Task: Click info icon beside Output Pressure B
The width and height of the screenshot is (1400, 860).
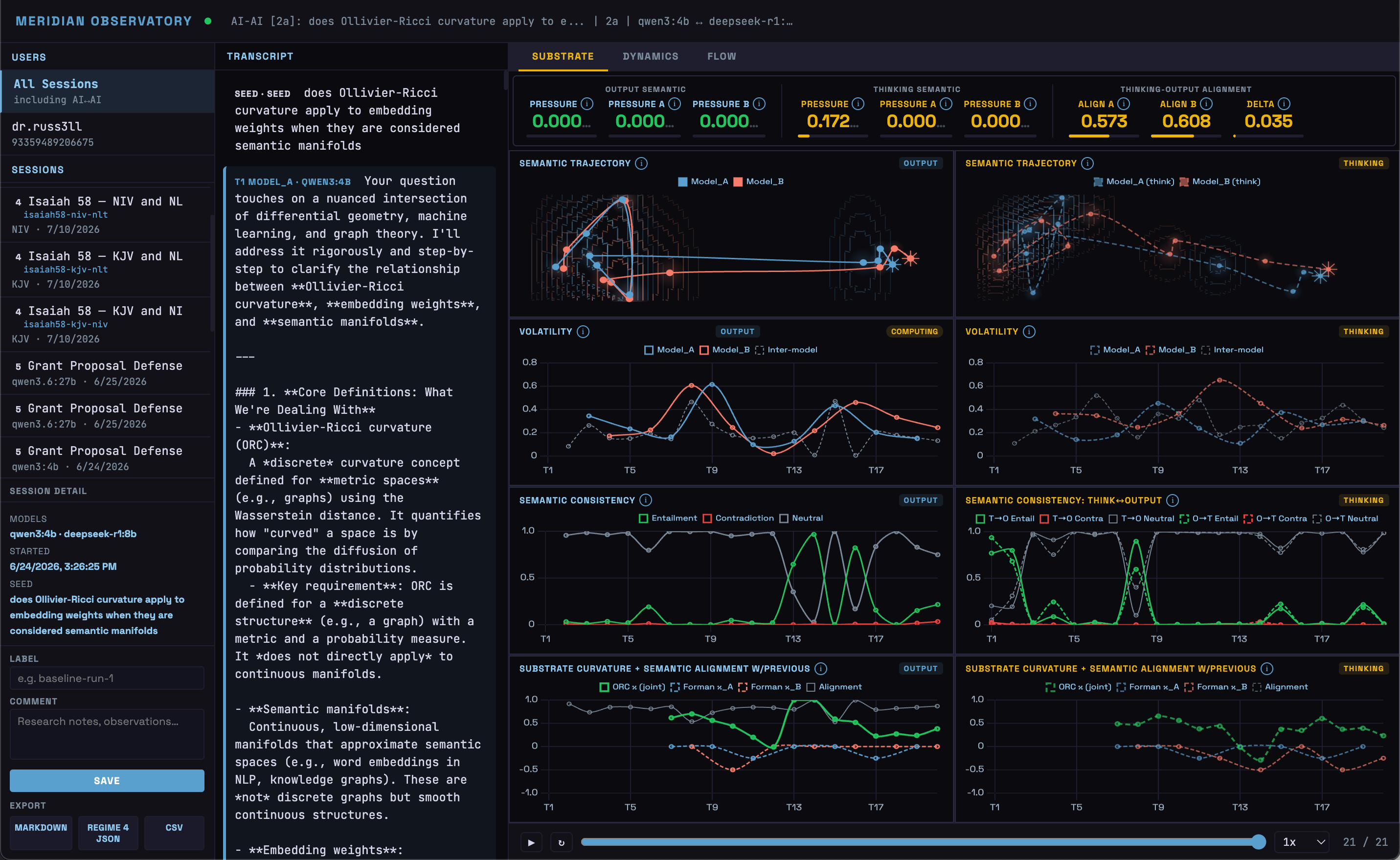Action: tap(759, 104)
